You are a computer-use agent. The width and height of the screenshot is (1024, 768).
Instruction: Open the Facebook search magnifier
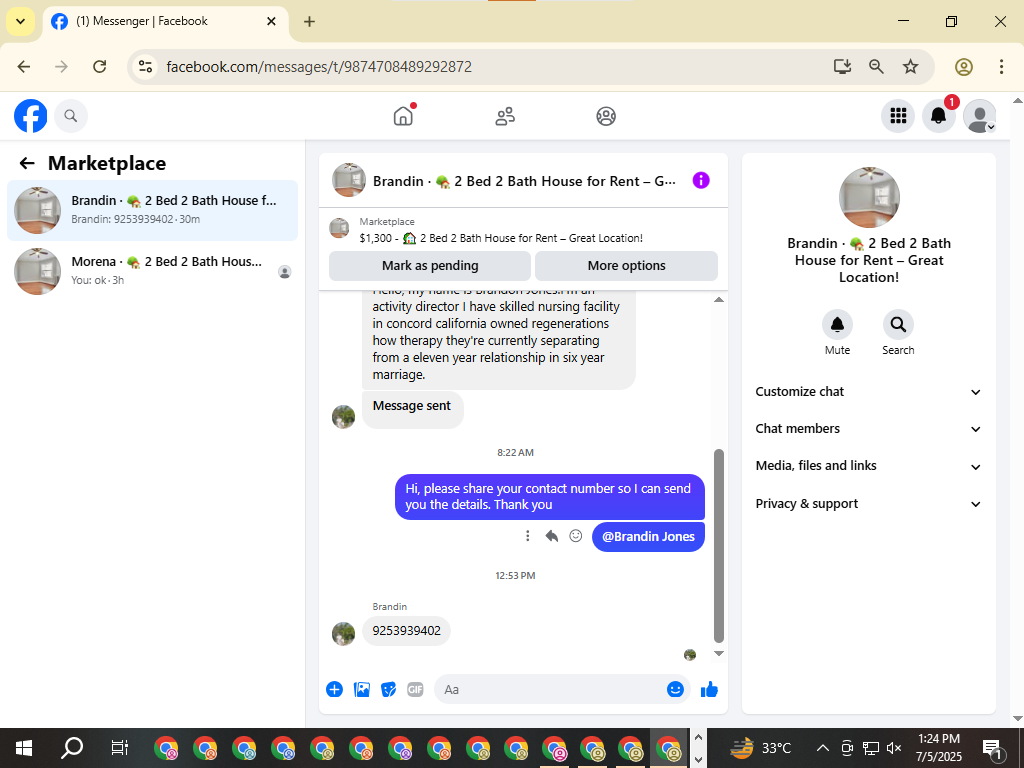click(x=71, y=116)
